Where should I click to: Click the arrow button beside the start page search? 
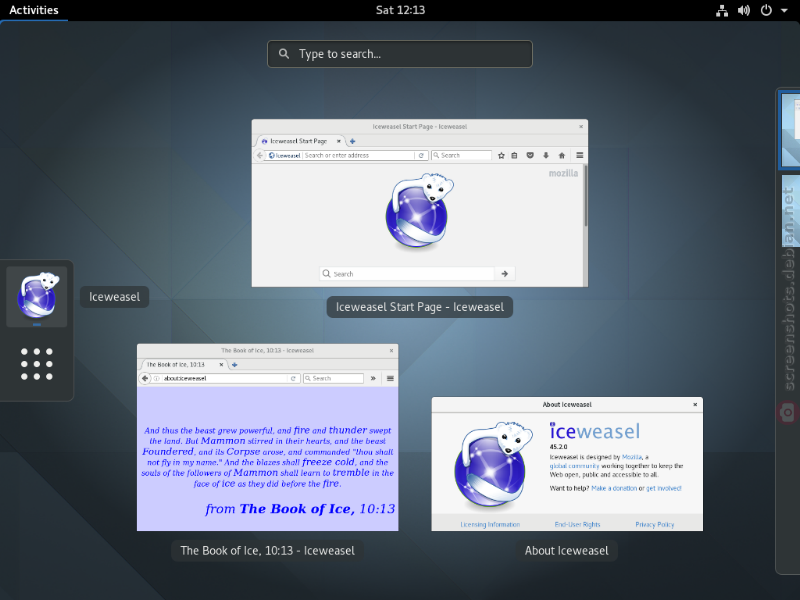(505, 274)
